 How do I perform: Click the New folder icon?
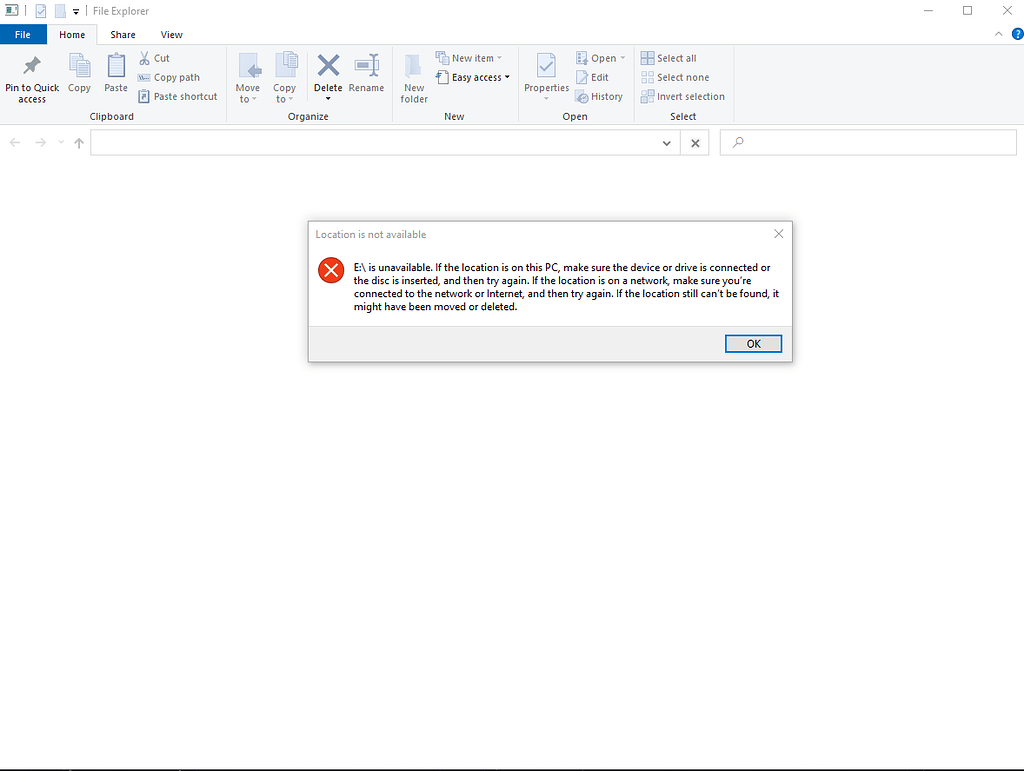(414, 65)
